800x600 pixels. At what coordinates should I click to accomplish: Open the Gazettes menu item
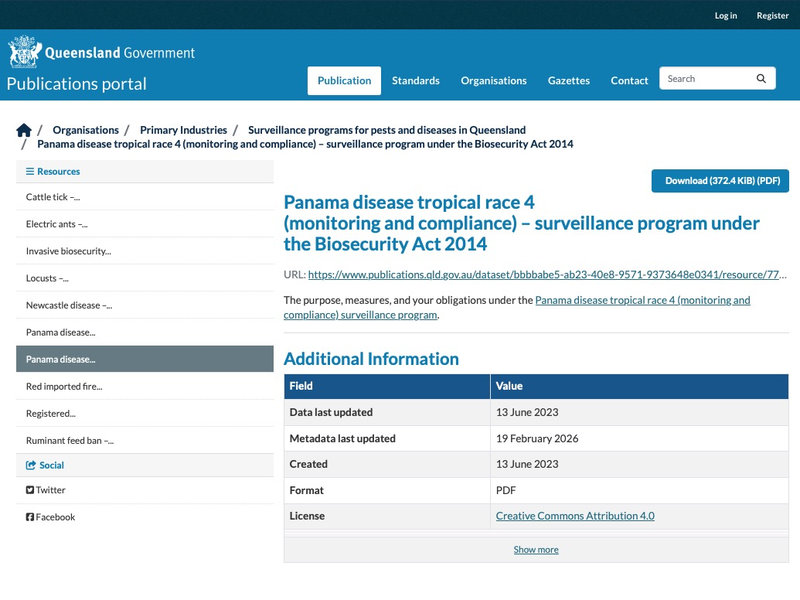click(x=568, y=81)
